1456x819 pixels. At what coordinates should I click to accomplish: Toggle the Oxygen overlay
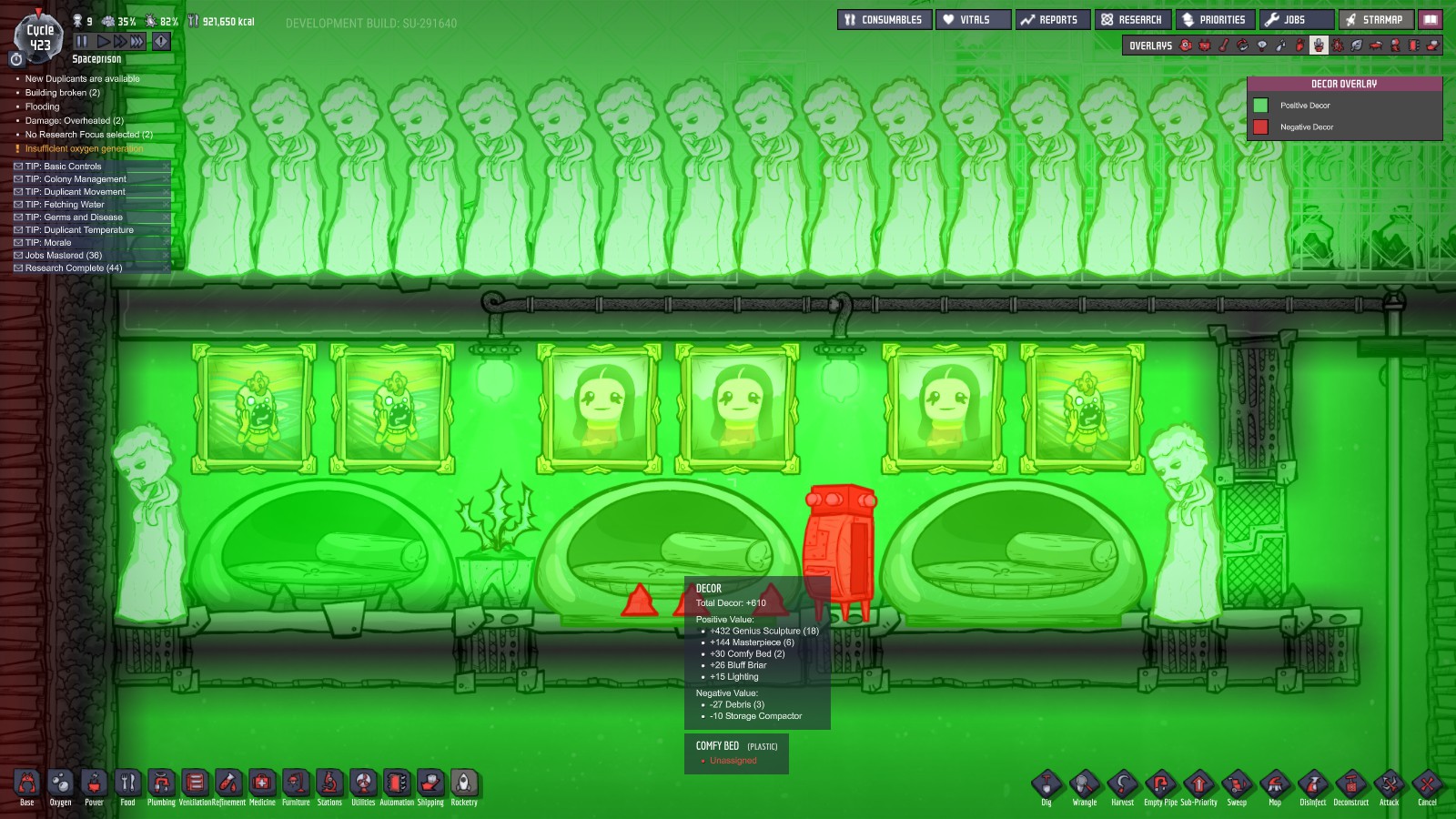pos(1186,45)
